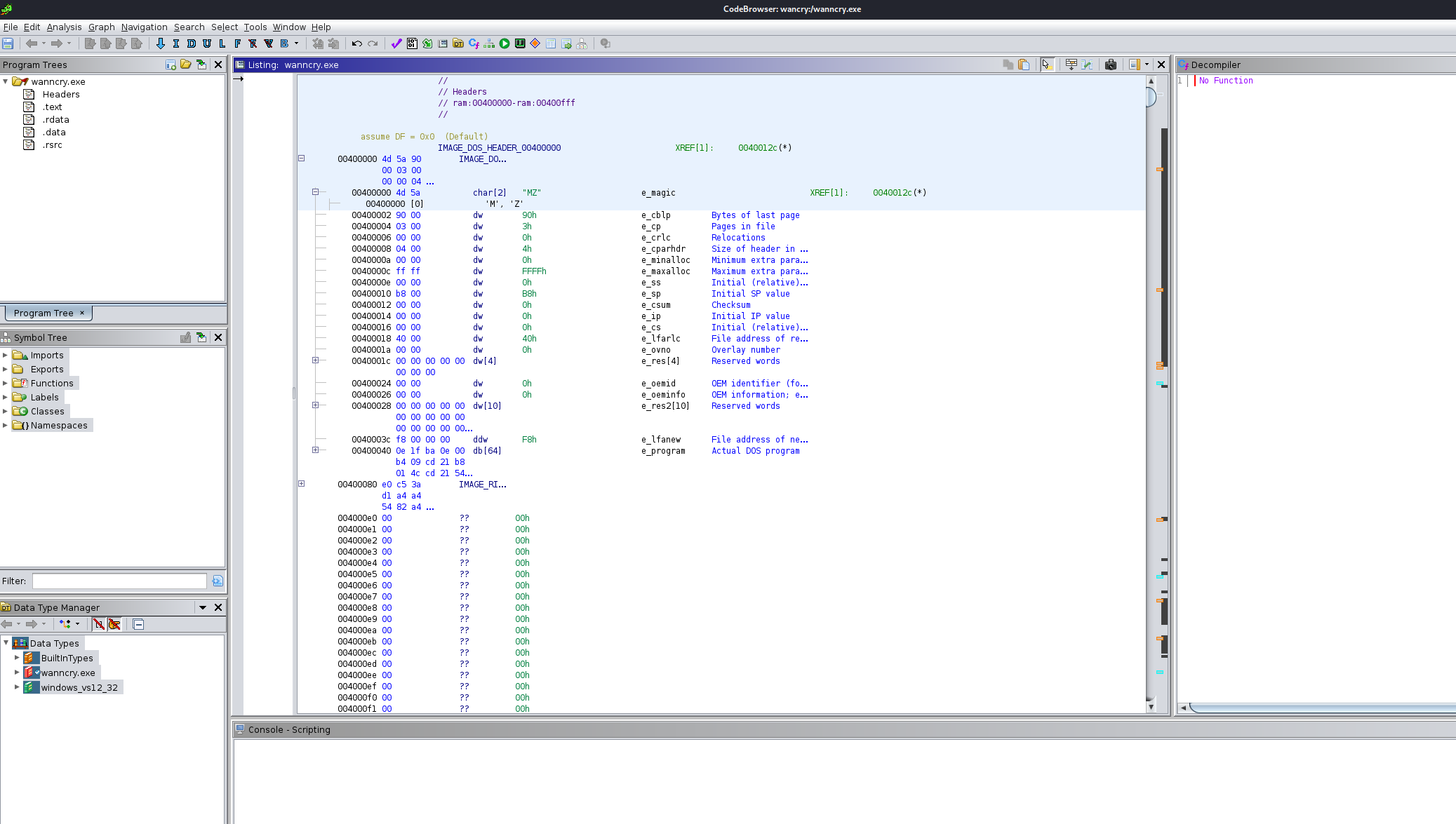Click the Navigate by Bookmark 'B' toolbar icon
The image size is (1456, 824).
(x=284, y=43)
